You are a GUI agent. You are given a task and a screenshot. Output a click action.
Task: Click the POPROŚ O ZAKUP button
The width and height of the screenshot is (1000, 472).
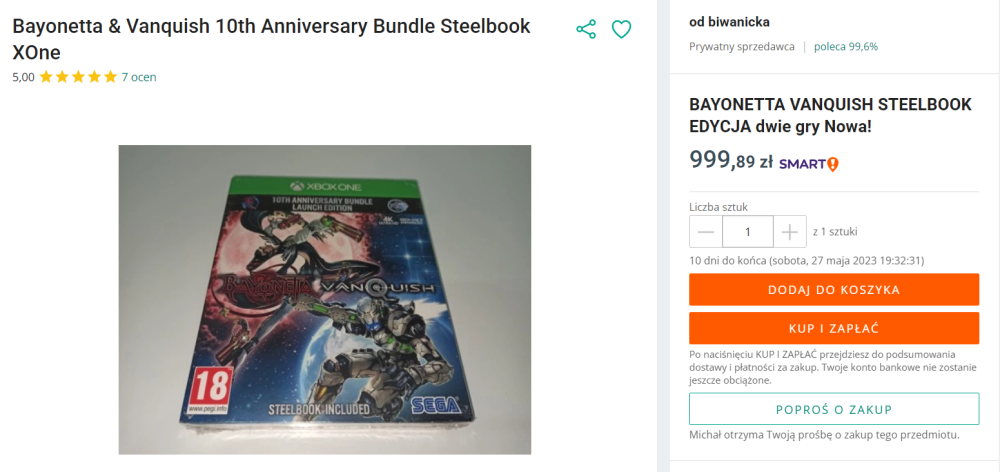click(833, 409)
